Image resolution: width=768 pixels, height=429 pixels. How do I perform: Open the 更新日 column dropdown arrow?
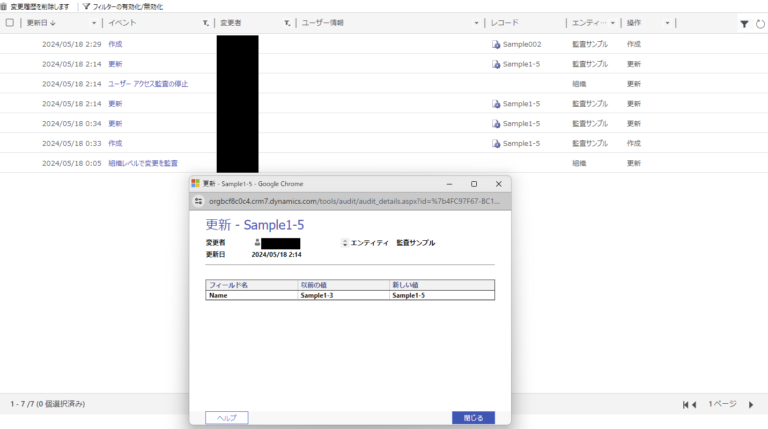[x=94, y=22]
